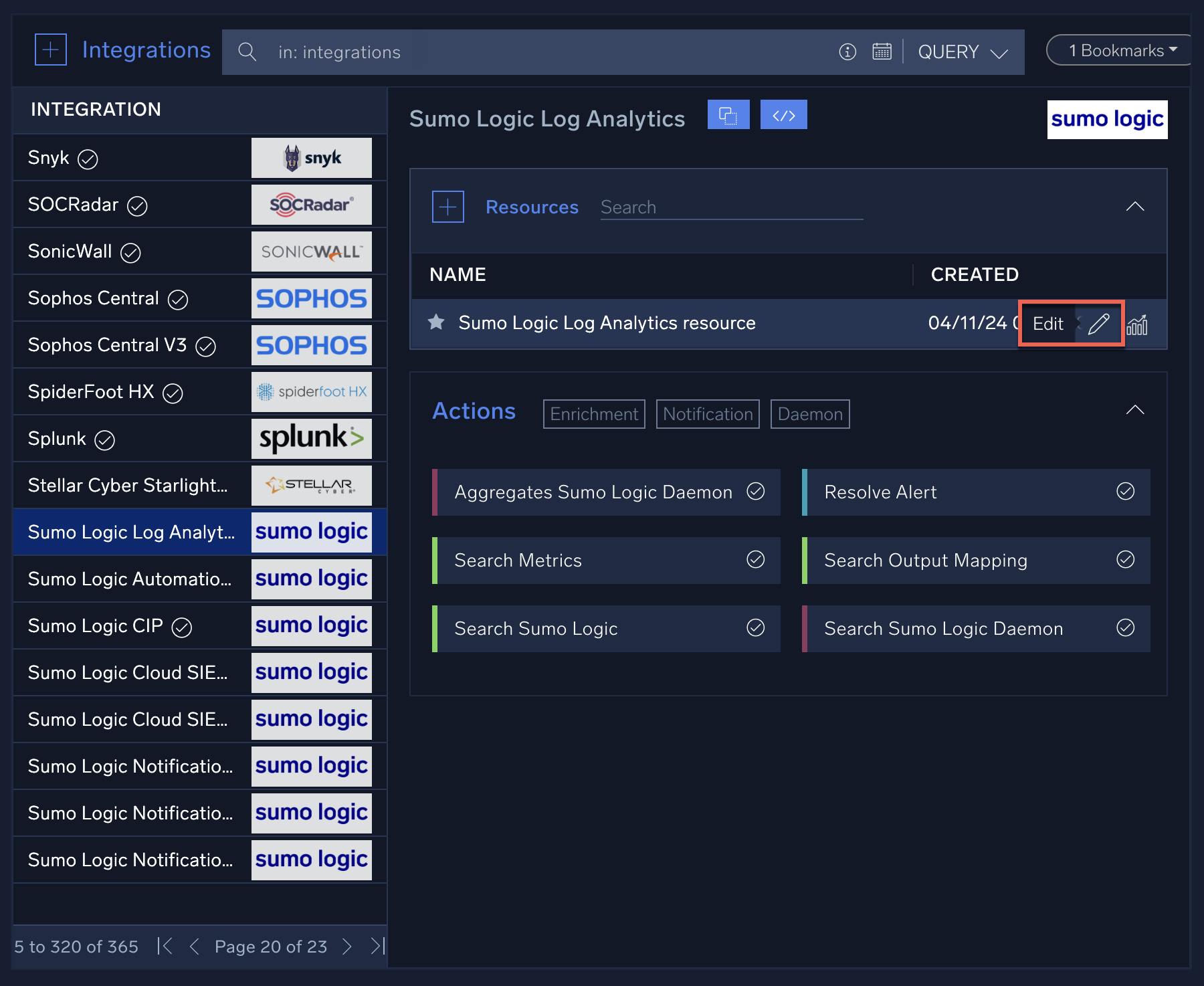Click the Resources search field
This screenshot has width=1204, height=986.
(x=729, y=207)
